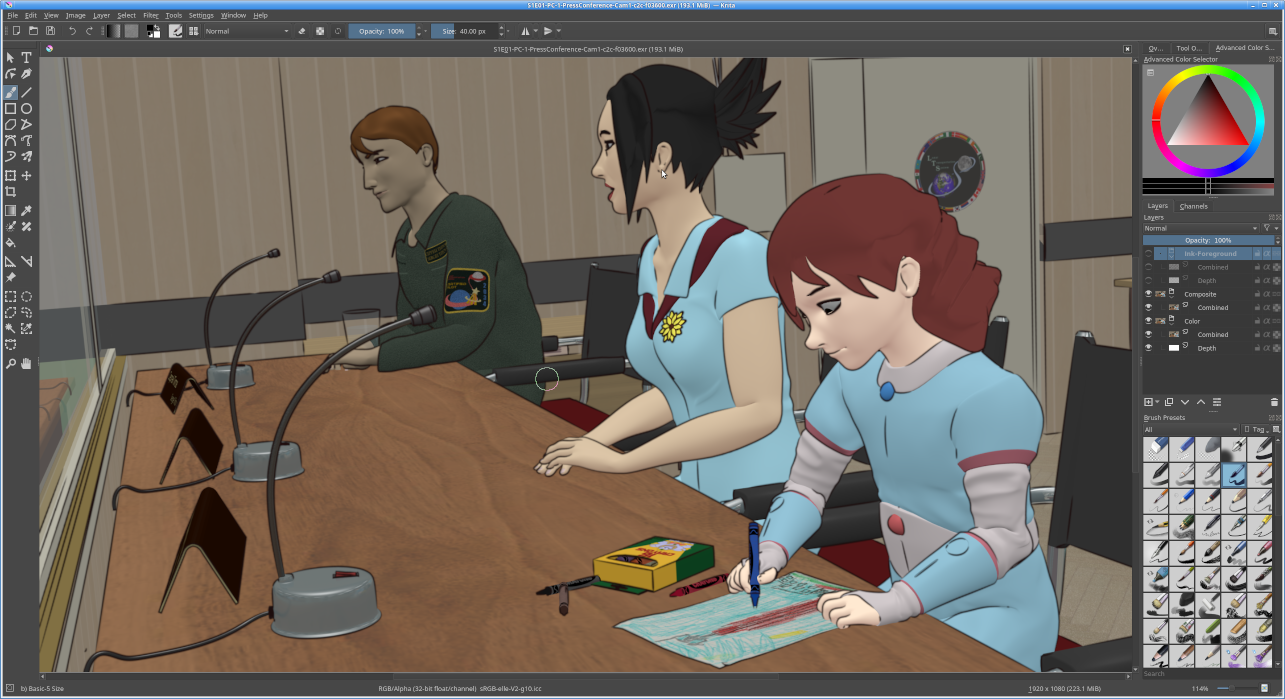Toggle visibility of the Color group layer
This screenshot has width=1285, height=699.
[x=1148, y=321]
